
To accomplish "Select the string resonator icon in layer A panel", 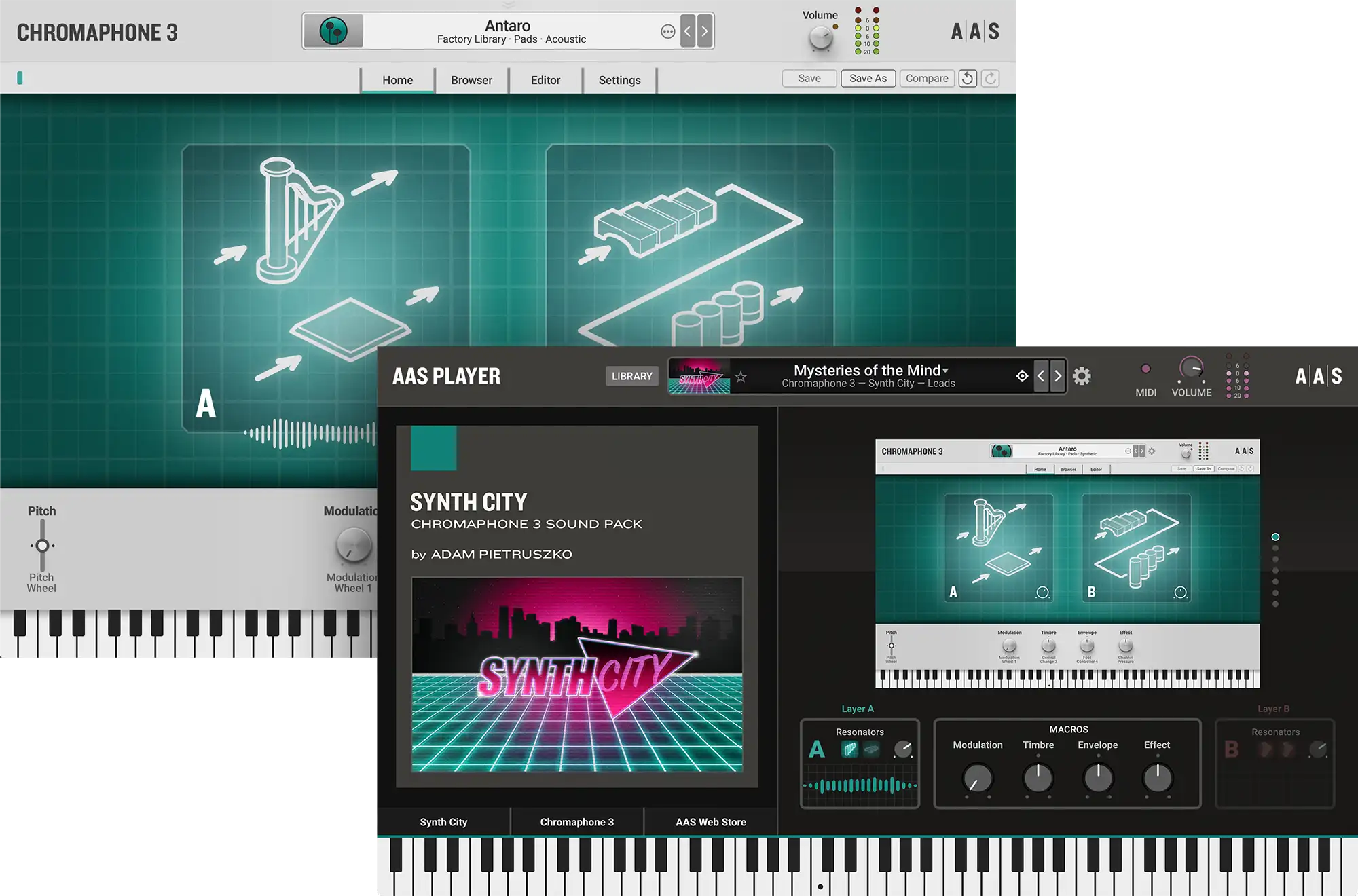I will pos(299,221).
